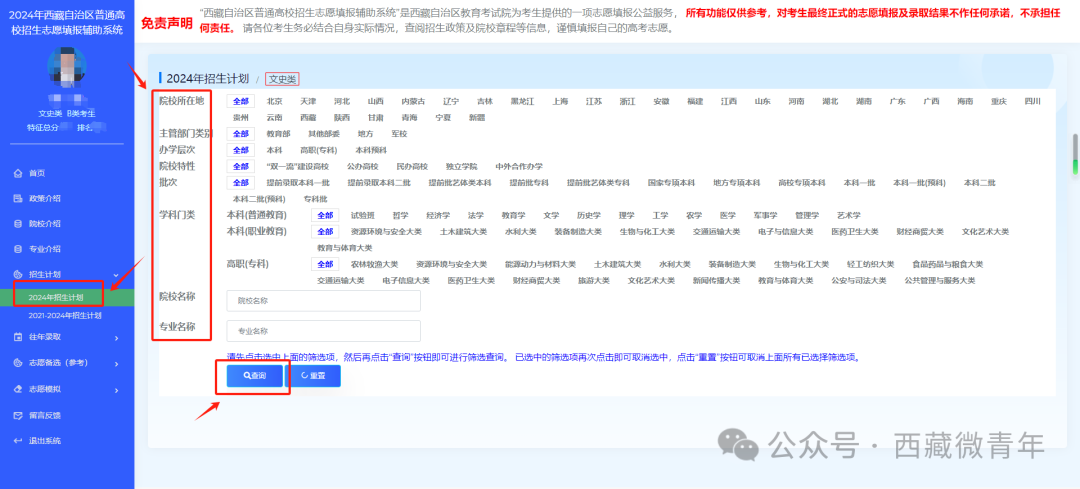Click the 招生计划 sidebar icon
The height and width of the screenshot is (489, 1080).
pos(17,274)
